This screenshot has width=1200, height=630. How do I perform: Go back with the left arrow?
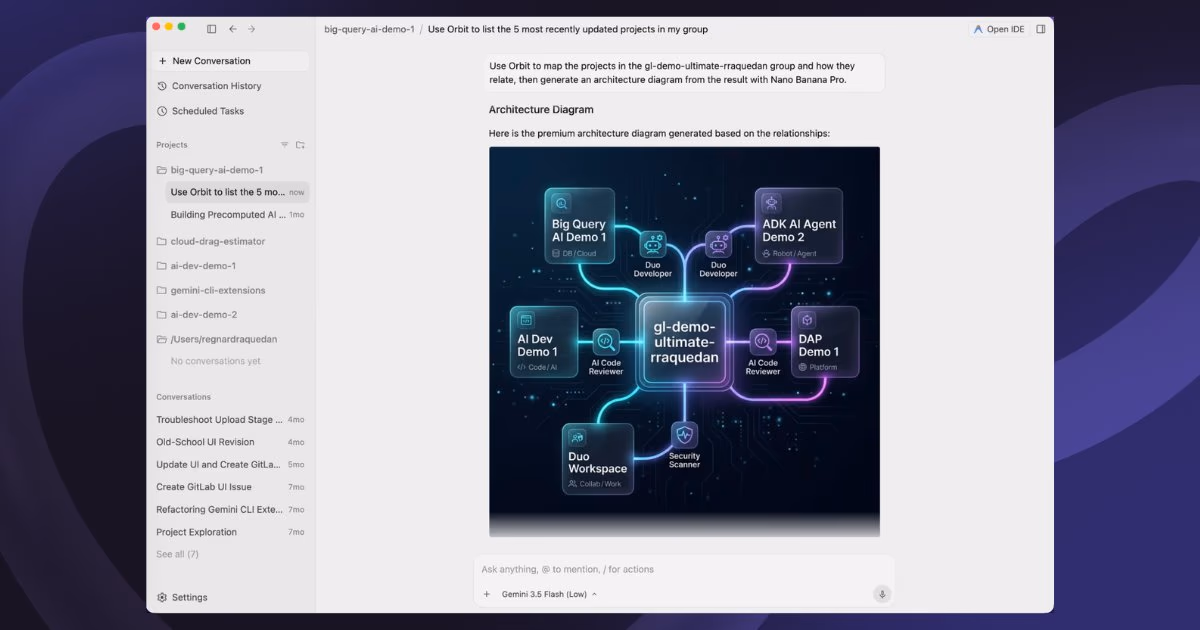(x=233, y=29)
